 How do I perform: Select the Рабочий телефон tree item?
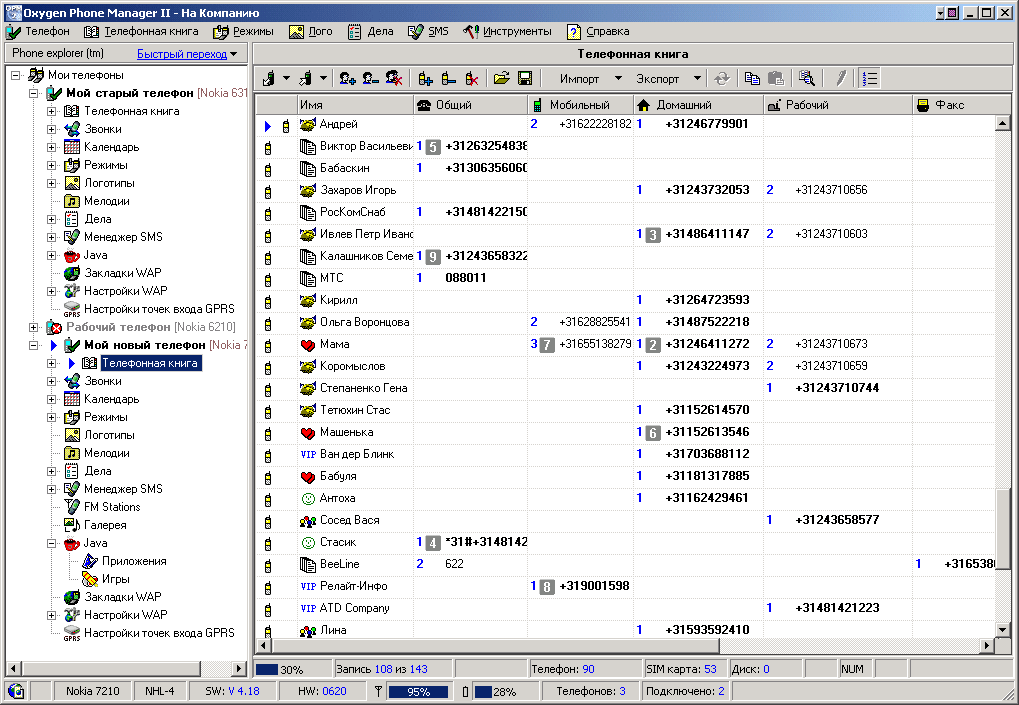point(151,327)
